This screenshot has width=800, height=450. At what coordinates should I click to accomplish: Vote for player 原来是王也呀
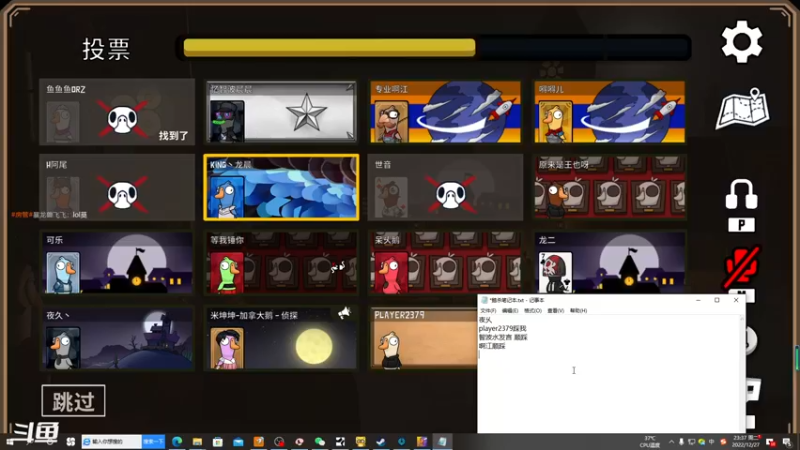pyautogui.click(x=610, y=187)
